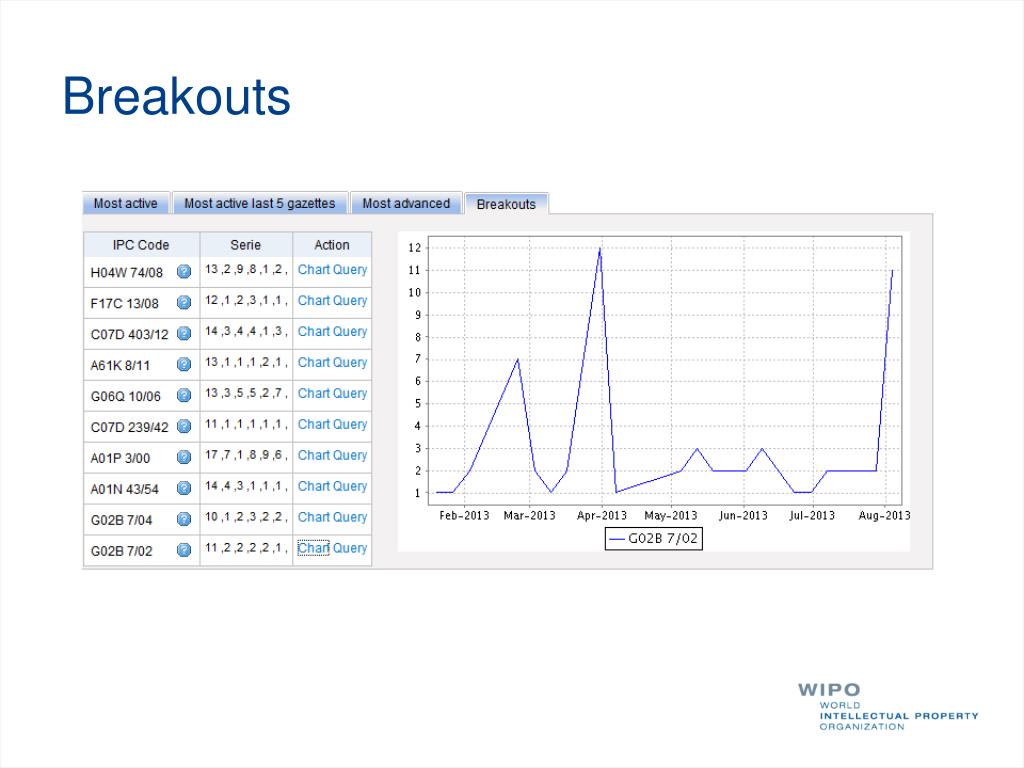The width and height of the screenshot is (1024, 768).
Task: Open Chart link for G02B 7/04
Action: tap(313, 517)
